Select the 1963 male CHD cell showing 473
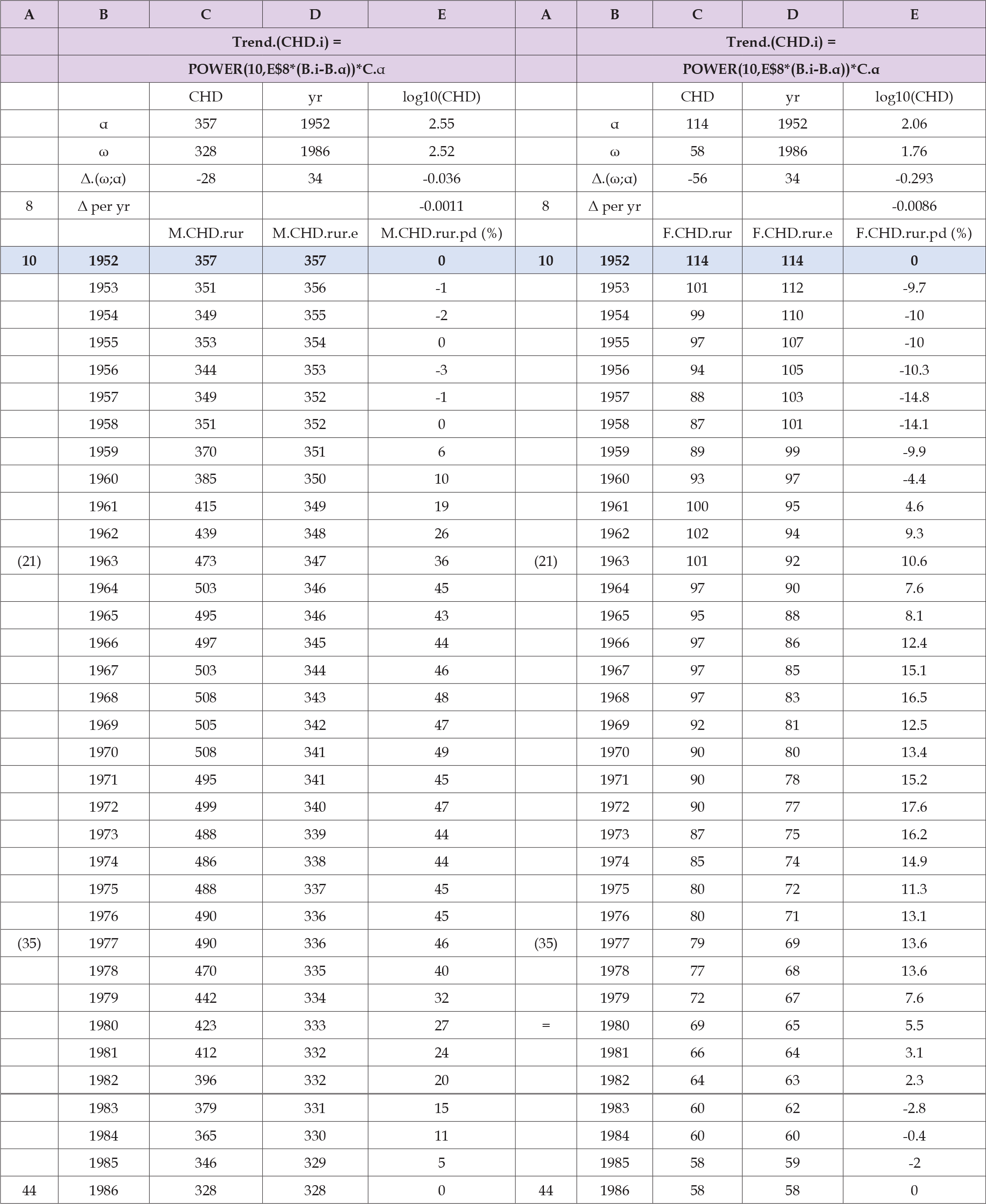 pyautogui.click(x=206, y=561)
